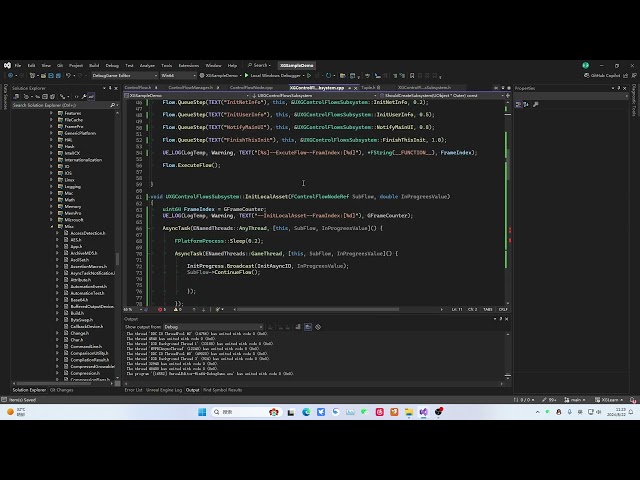Open File Explorer from taskbar
This screenshot has height=480, width=640.
point(409,412)
